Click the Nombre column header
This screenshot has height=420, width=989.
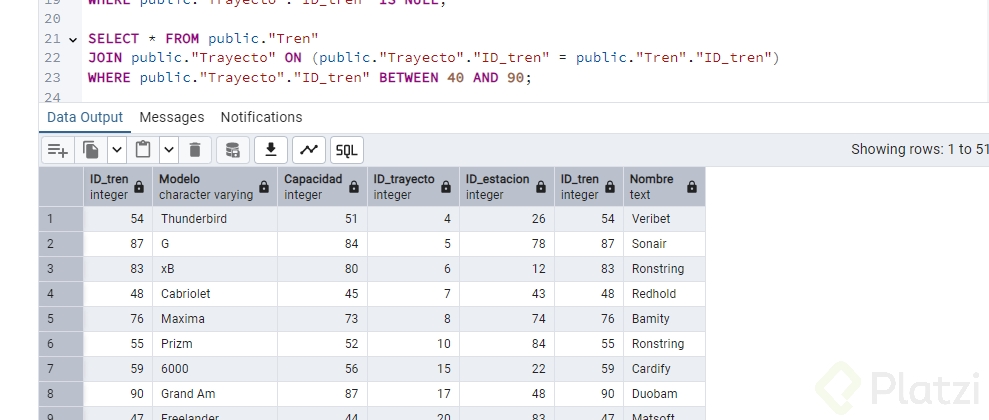(652, 186)
